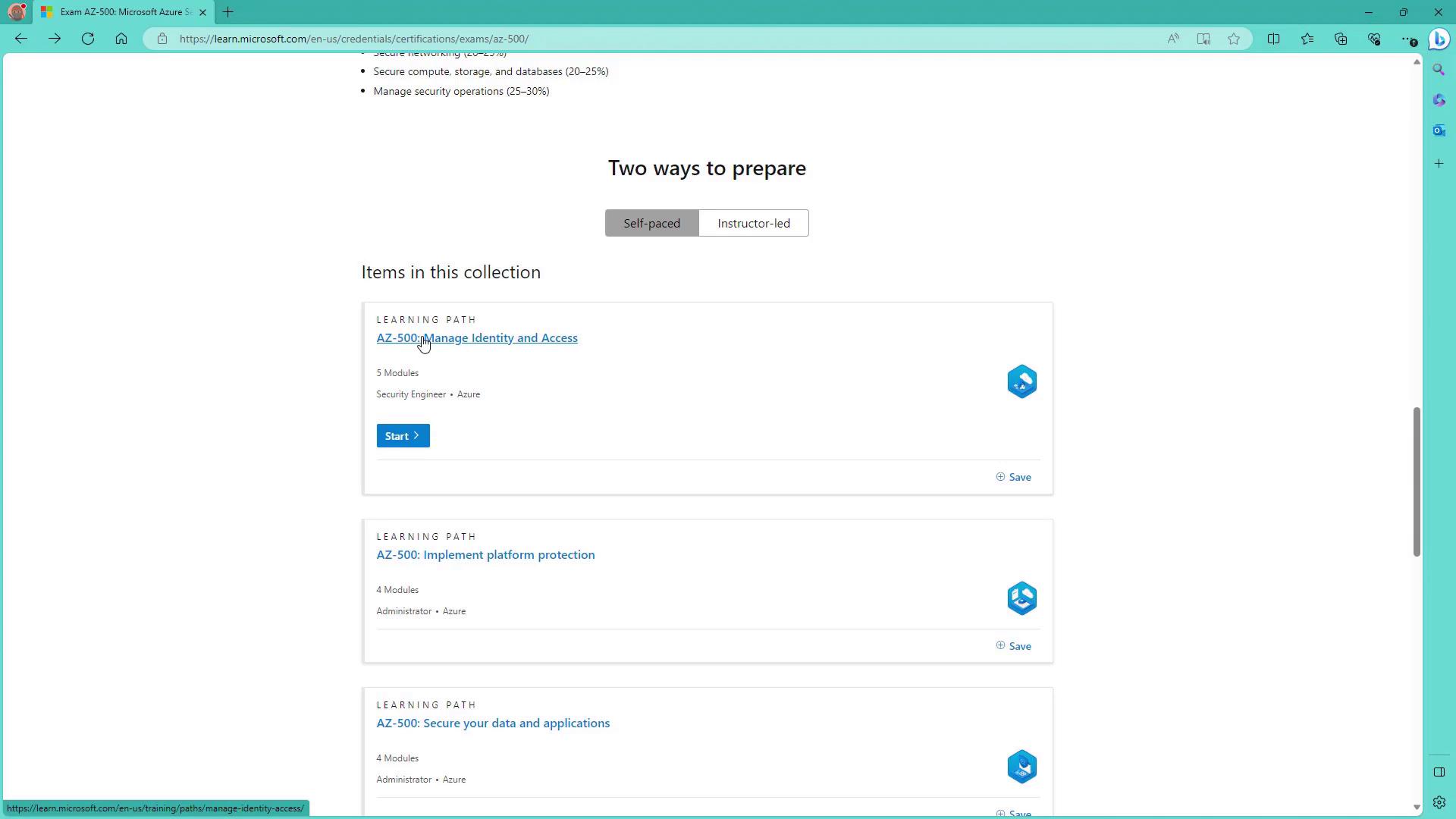Open the sidebar customize plus button
This screenshot has height=819, width=1456.
(1439, 164)
